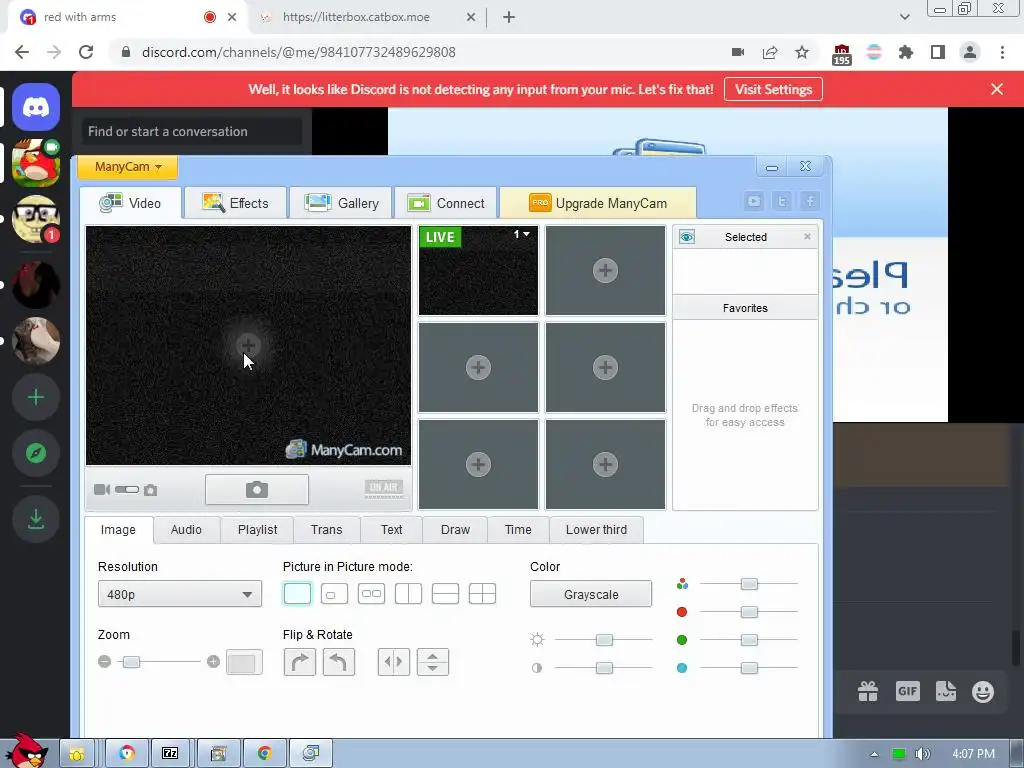Adjust the brightness slider
This screenshot has width=1024, height=768.
coord(604,639)
